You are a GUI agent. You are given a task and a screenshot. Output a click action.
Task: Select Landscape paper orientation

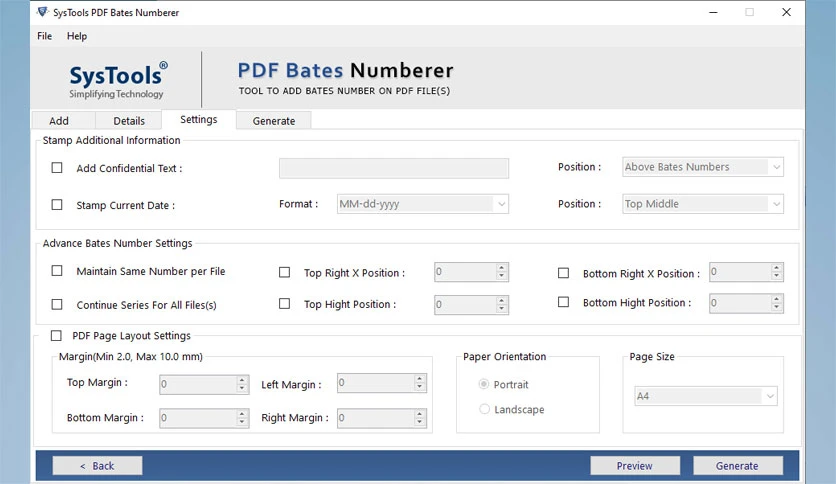pyautogui.click(x=484, y=409)
